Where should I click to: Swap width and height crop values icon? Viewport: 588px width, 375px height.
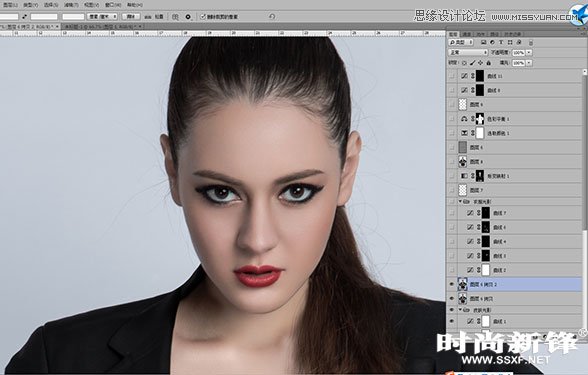[24, 16]
